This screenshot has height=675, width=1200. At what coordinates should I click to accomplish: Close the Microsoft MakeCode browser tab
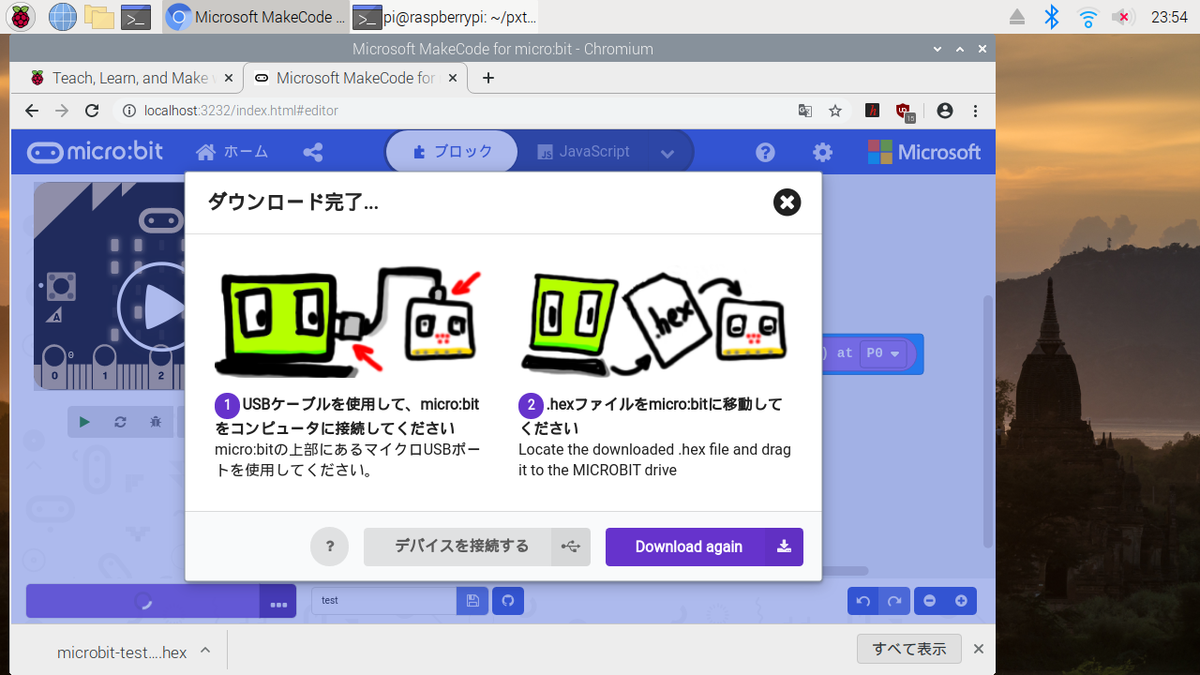click(451, 78)
